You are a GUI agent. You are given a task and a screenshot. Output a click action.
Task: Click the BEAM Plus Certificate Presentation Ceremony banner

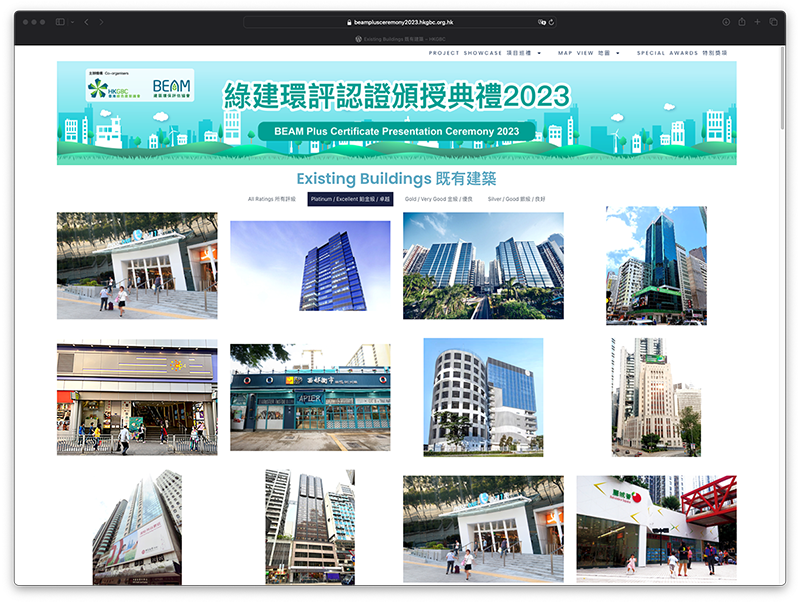point(396,113)
